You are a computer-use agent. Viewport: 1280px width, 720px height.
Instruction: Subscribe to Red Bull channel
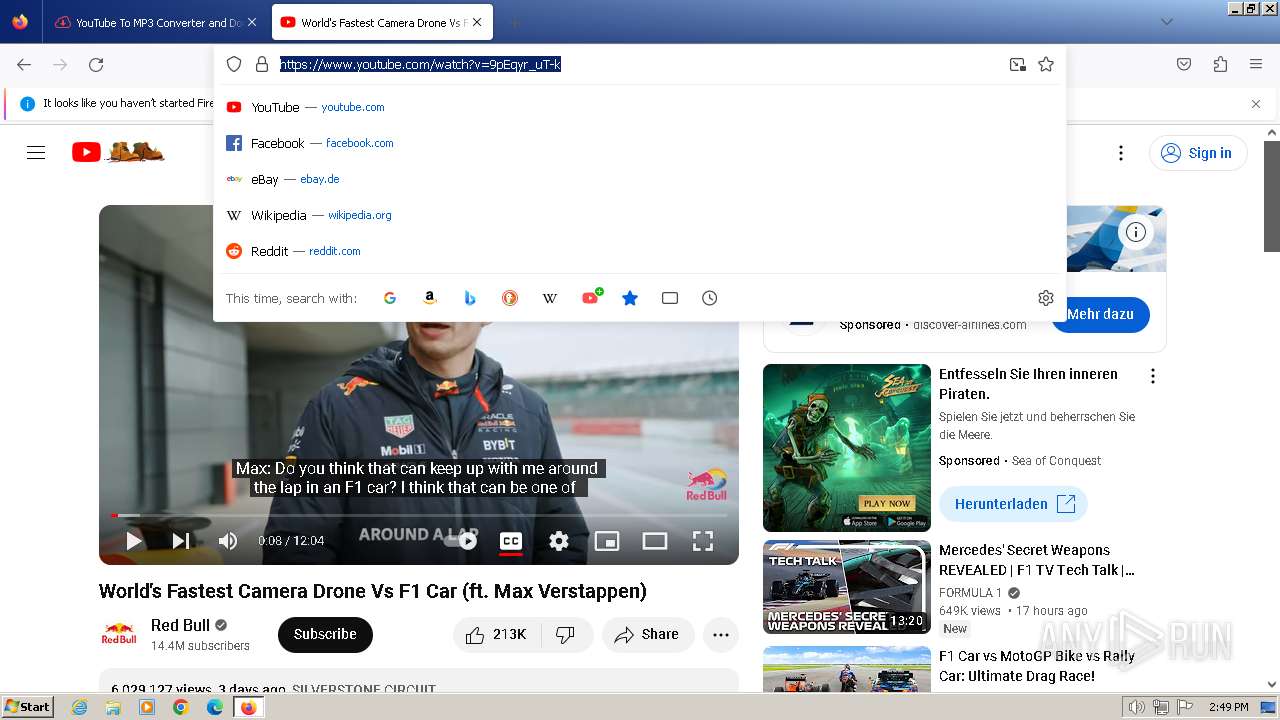(x=325, y=635)
